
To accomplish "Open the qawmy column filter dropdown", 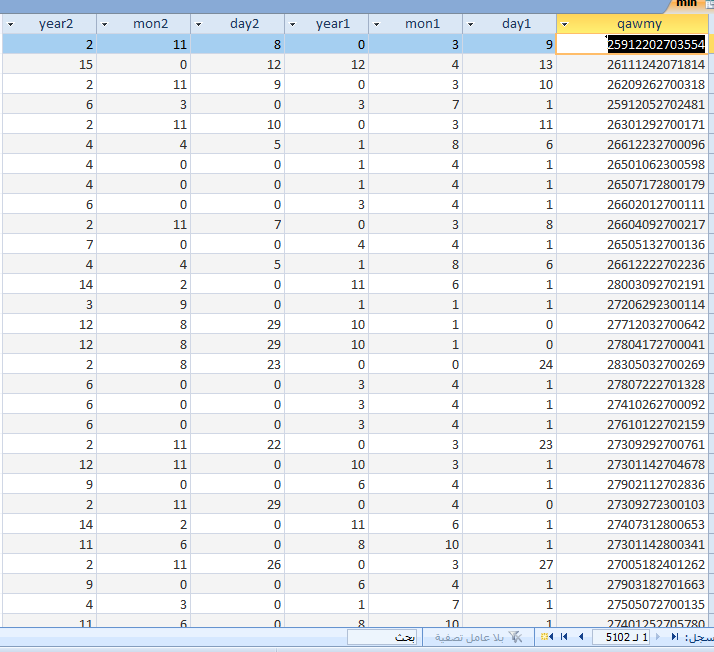I will 565,24.
